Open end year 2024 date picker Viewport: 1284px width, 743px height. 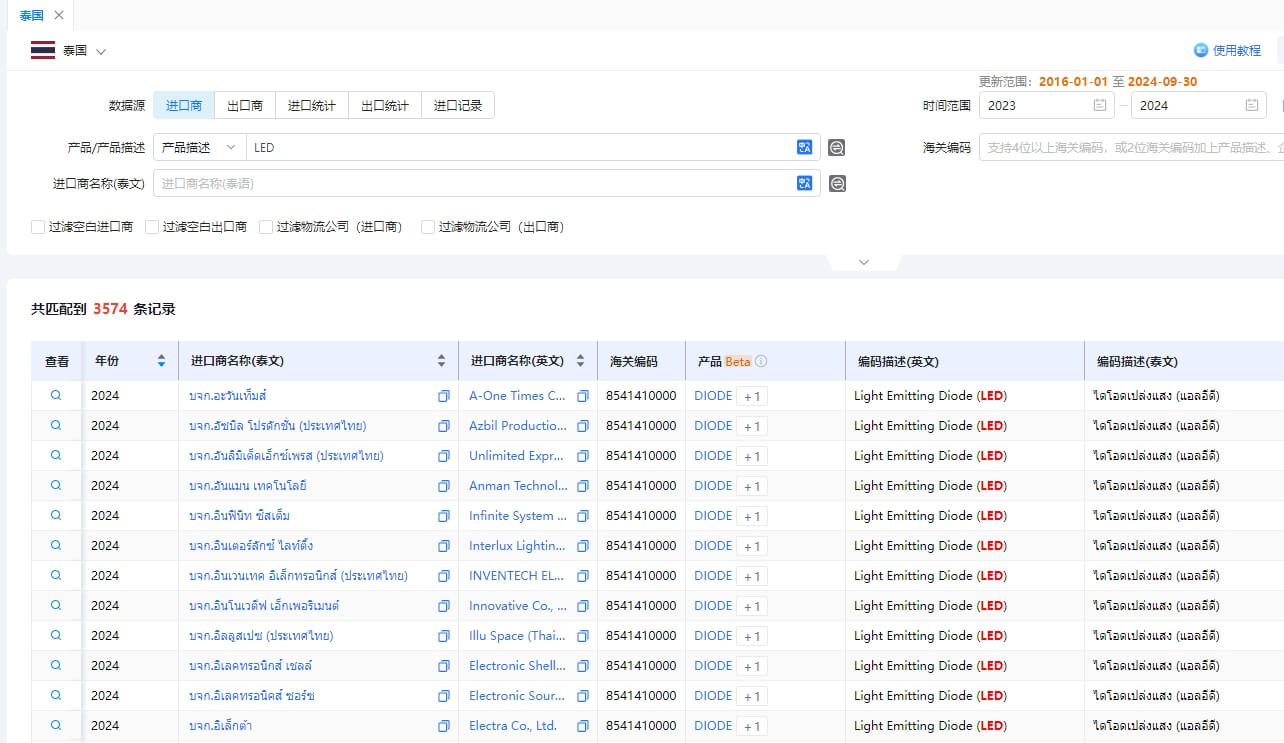click(1199, 105)
